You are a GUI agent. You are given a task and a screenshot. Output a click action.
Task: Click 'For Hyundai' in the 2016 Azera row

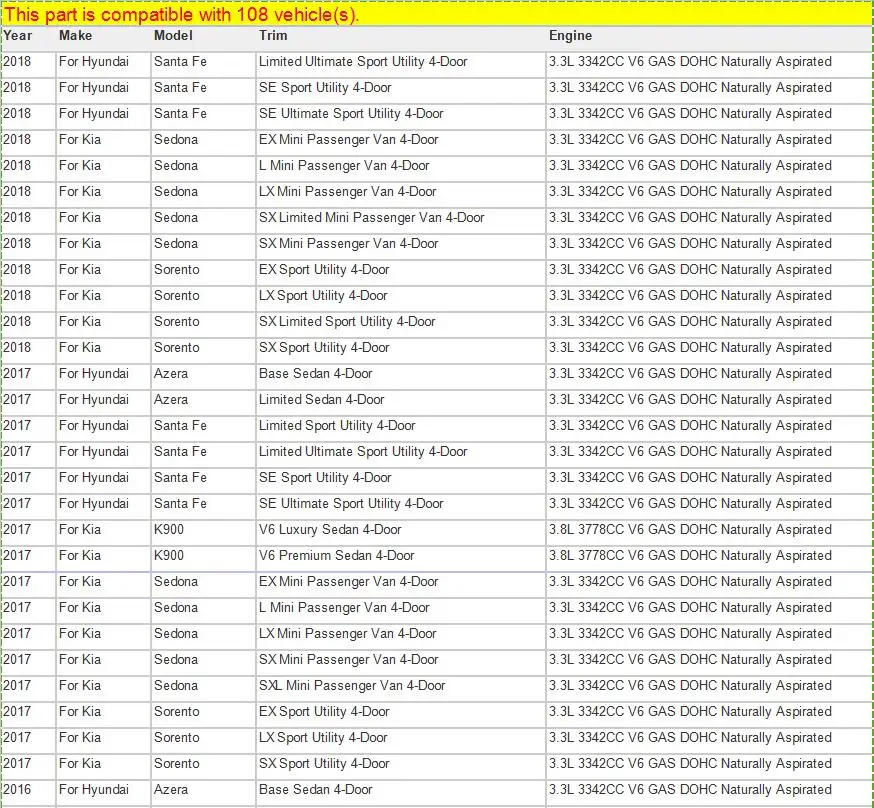pyautogui.click(x=94, y=790)
